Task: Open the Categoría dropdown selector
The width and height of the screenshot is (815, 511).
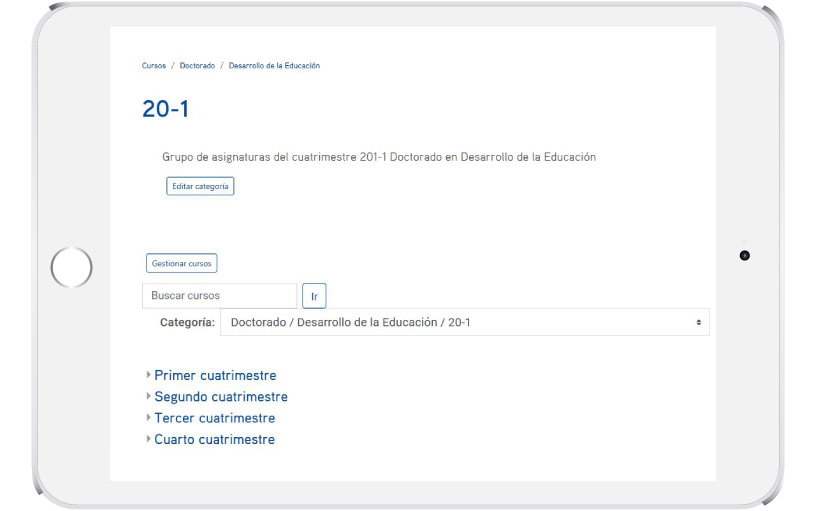Action: (x=465, y=322)
